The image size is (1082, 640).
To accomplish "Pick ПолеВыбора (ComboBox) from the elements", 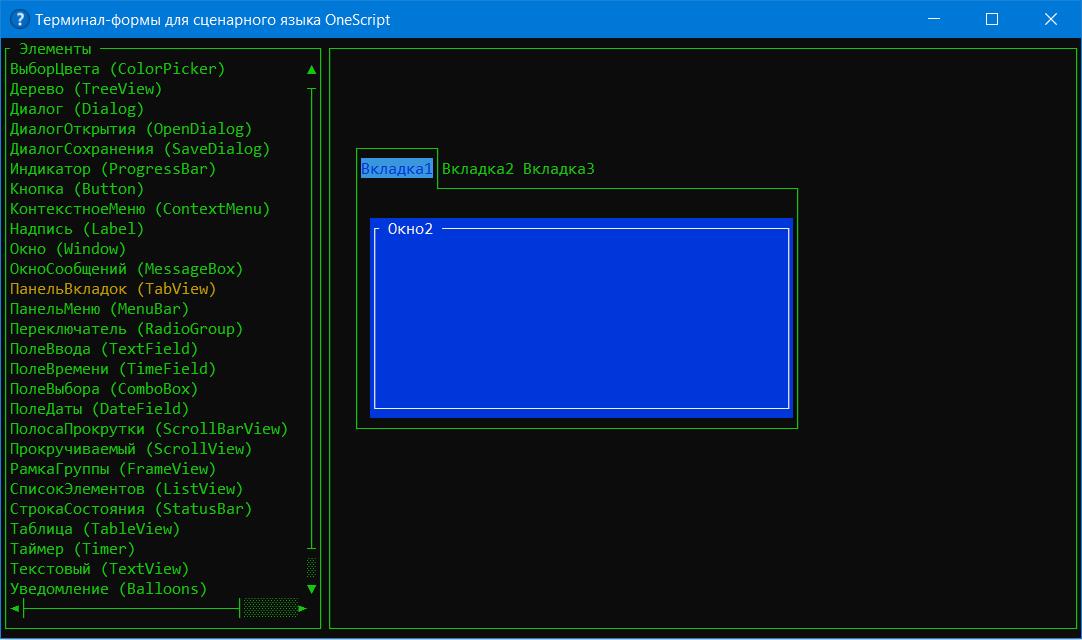I will [x=104, y=389].
